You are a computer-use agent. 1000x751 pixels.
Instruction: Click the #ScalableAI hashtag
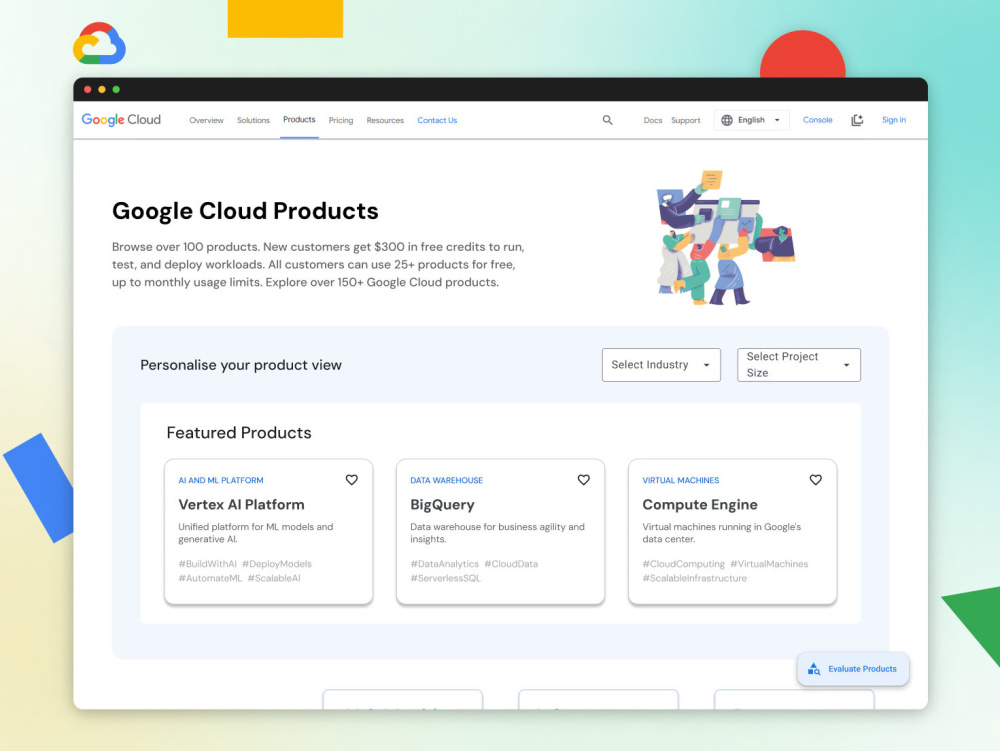(x=274, y=578)
